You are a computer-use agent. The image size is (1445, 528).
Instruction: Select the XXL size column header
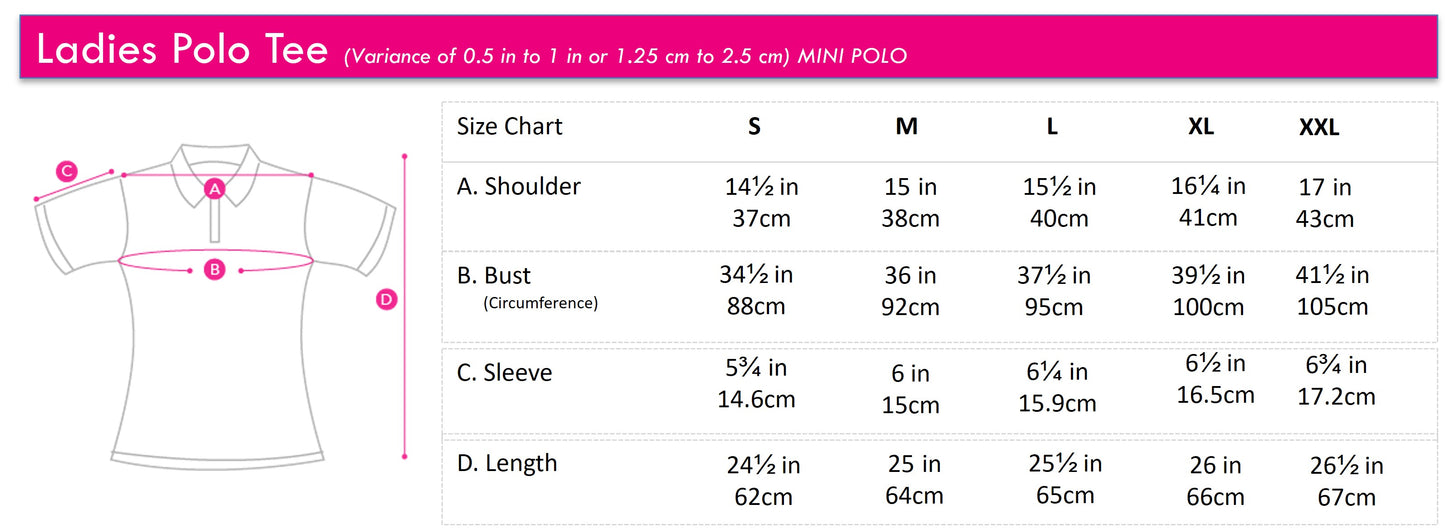[x=1319, y=127]
